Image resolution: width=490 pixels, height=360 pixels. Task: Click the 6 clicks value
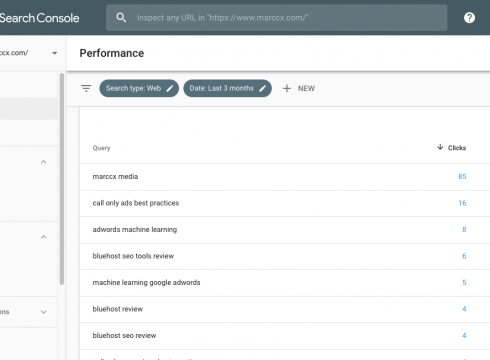point(464,256)
